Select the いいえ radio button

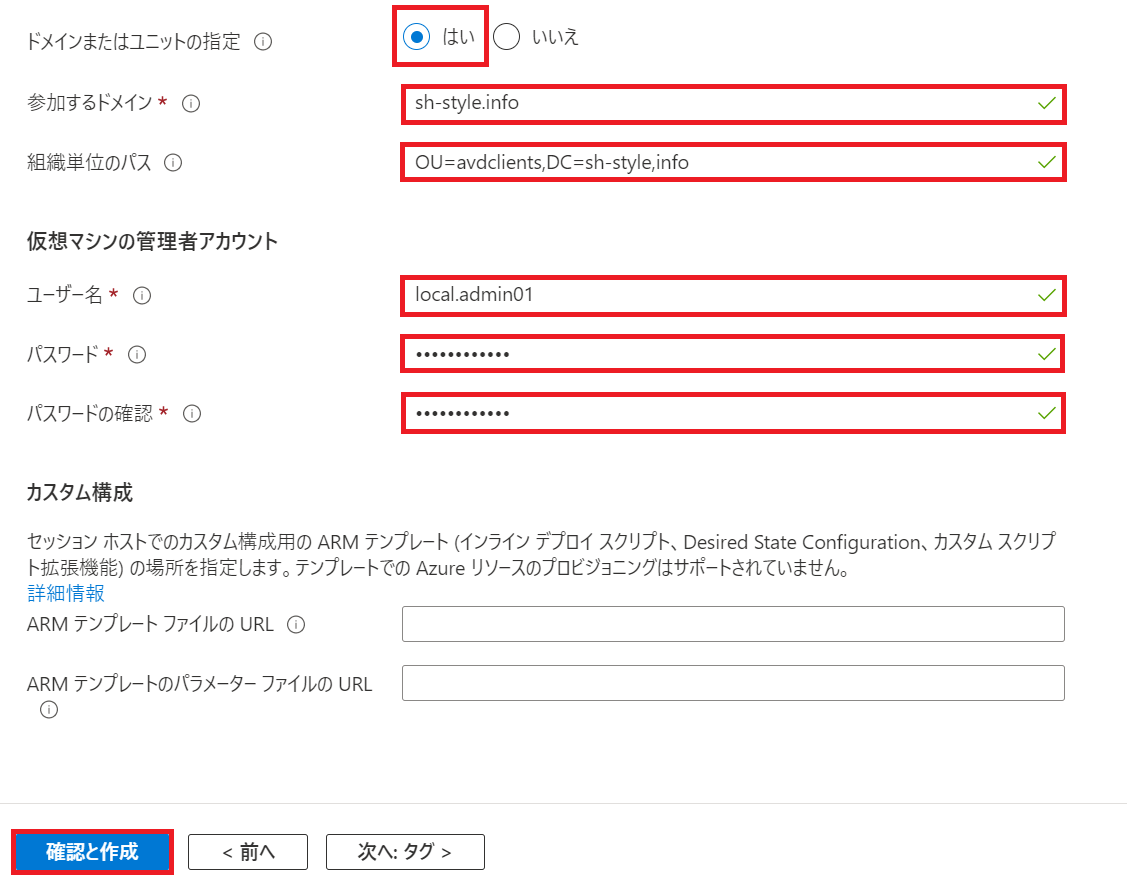[506, 37]
